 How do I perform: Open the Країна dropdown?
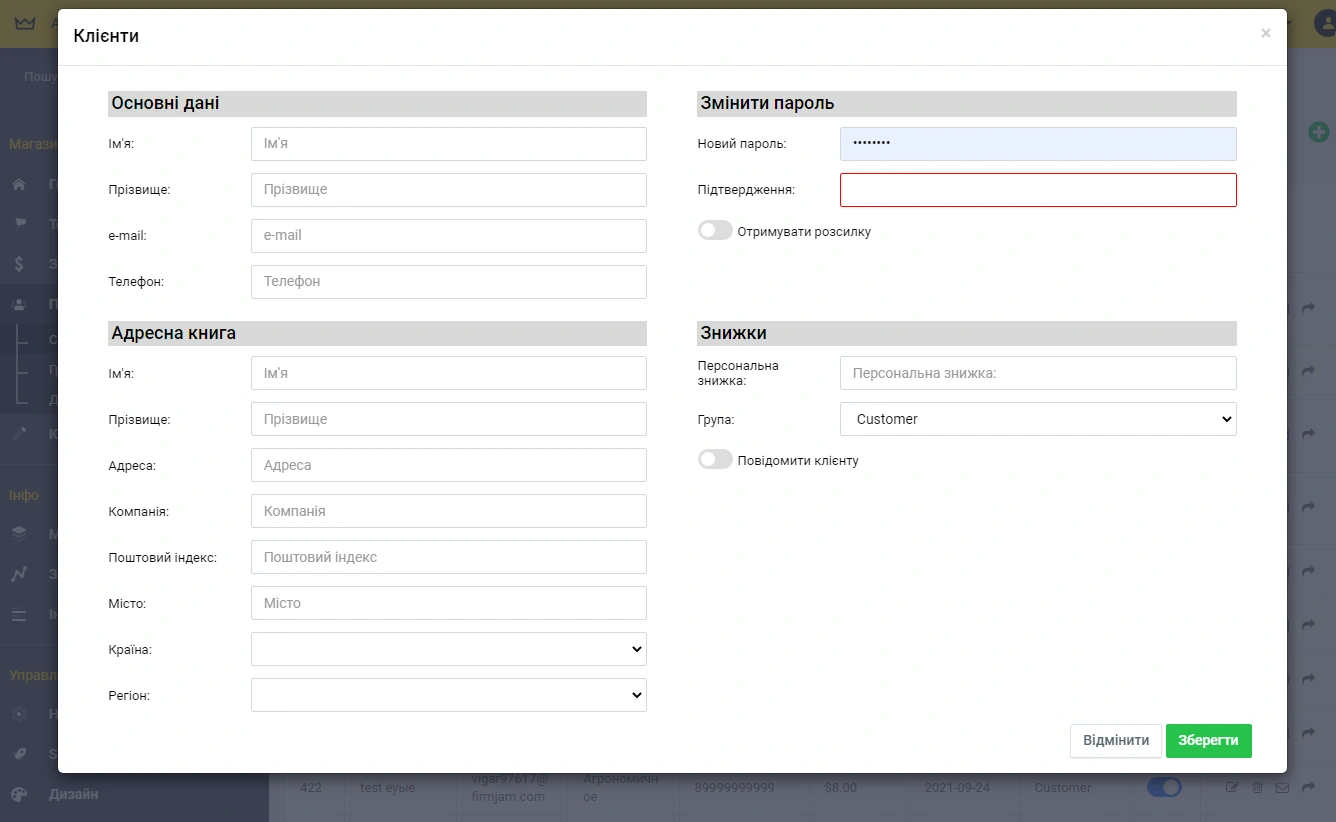pyautogui.click(x=448, y=649)
